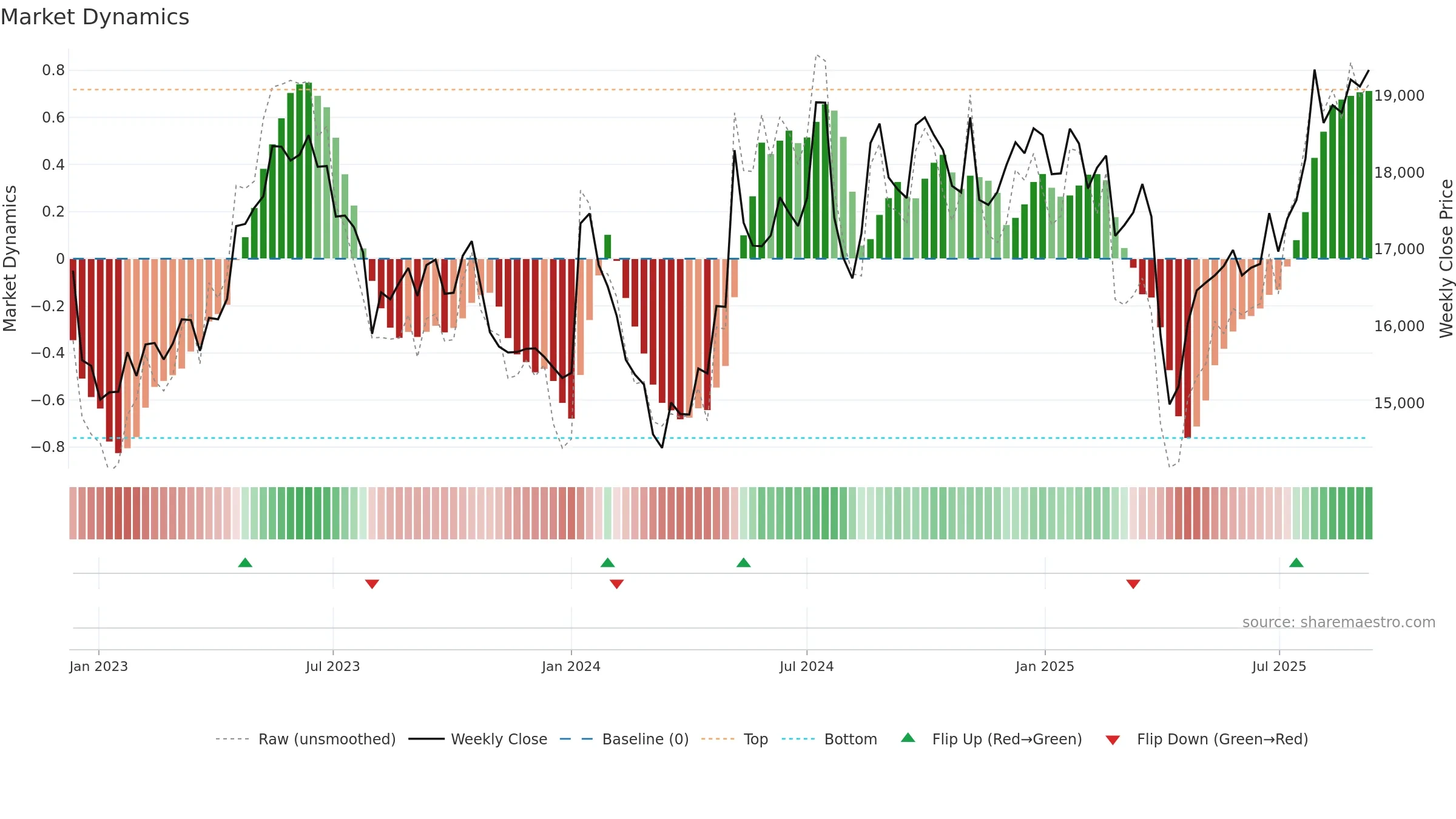This screenshot has height=819, width=1456.
Task: Click the Flip Down marker after Jul 2023
Action: pos(372,584)
